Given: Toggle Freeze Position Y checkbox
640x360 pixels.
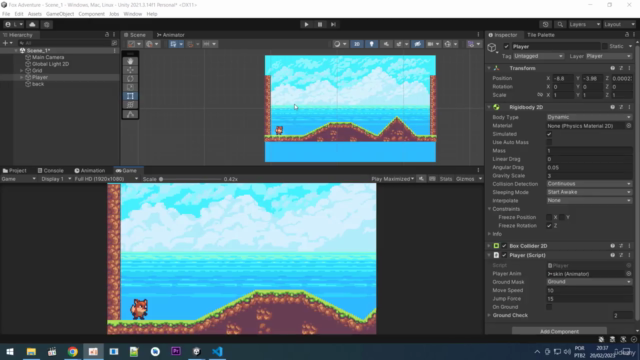Looking at the screenshot, I should [x=562, y=217].
